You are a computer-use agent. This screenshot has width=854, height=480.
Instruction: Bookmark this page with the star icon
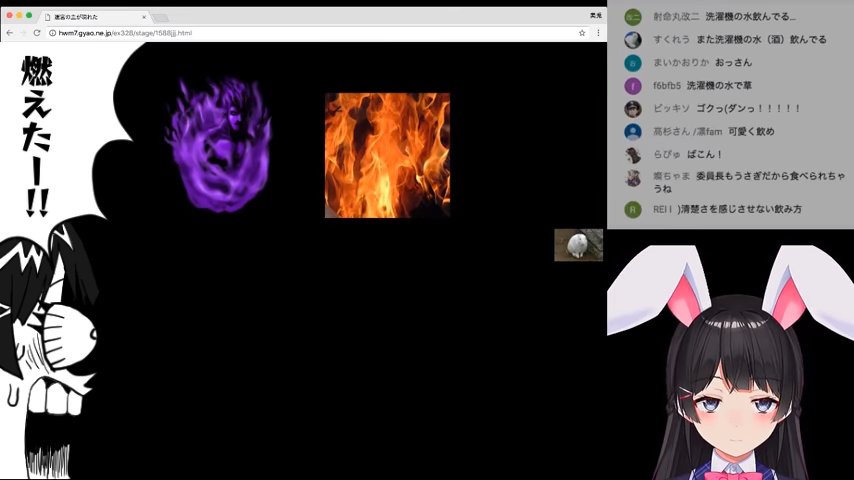pyautogui.click(x=582, y=33)
